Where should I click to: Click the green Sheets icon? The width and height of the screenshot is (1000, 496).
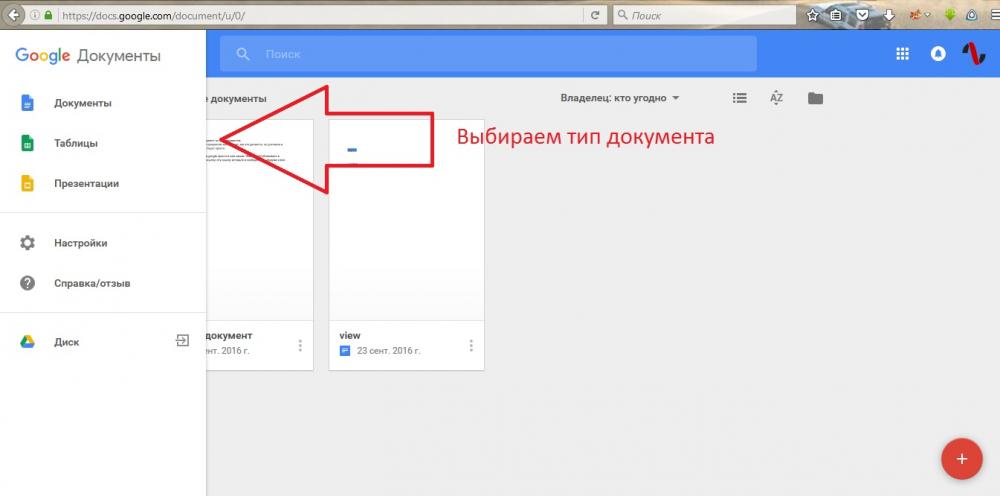click(27, 143)
